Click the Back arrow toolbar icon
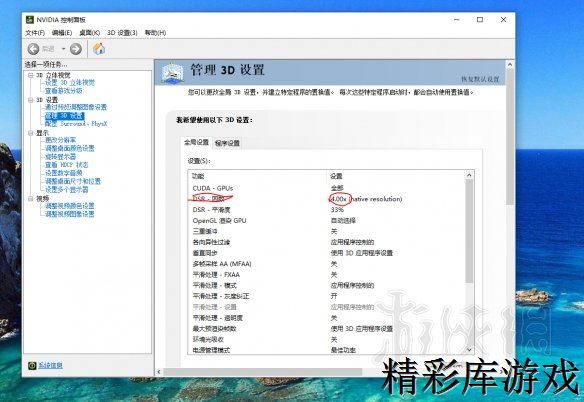The image size is (584, 402). point(34,49)
